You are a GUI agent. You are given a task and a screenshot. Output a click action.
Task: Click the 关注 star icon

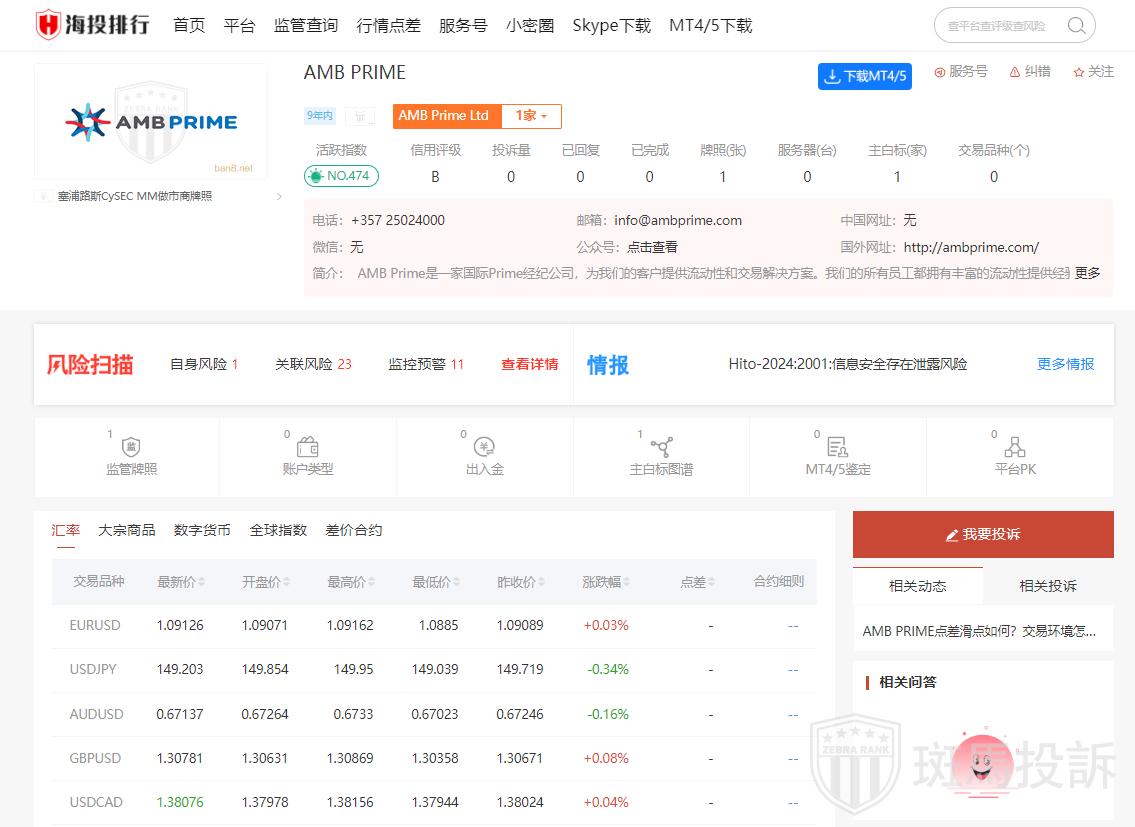pyautogui.click(x=1079, y=72)
